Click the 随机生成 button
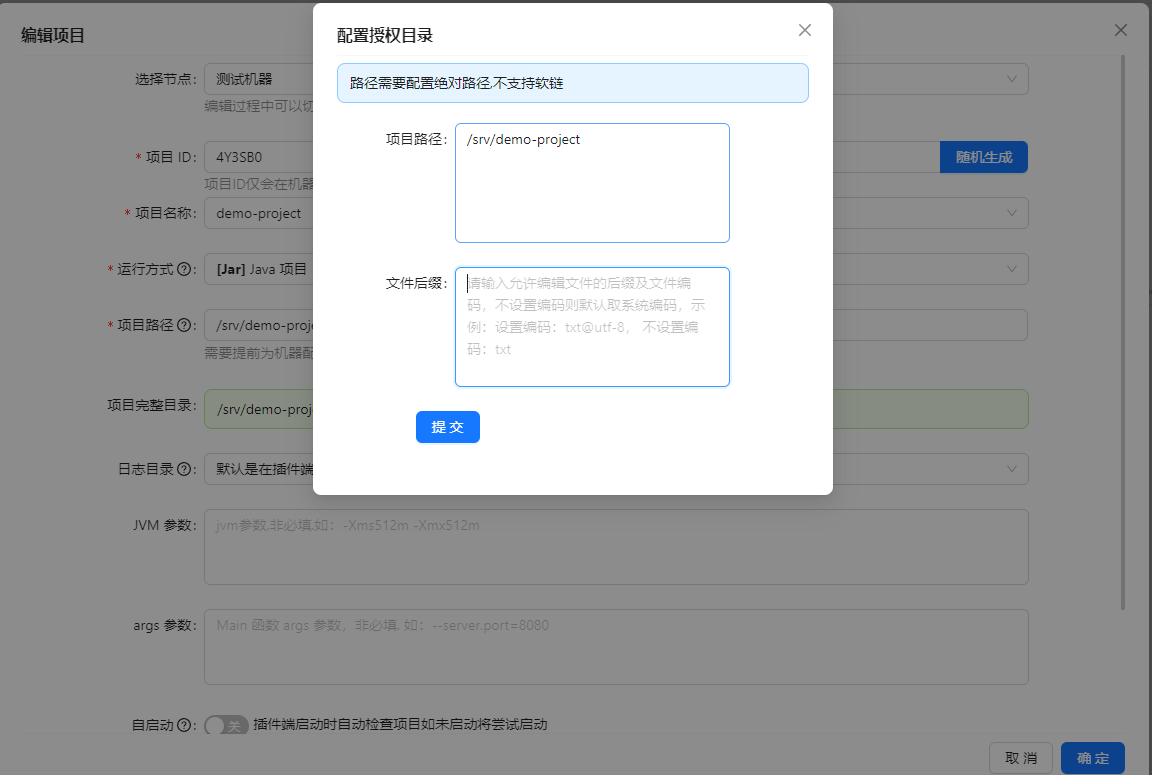Viewport: 1152px width, 775px height. [983, 157]
